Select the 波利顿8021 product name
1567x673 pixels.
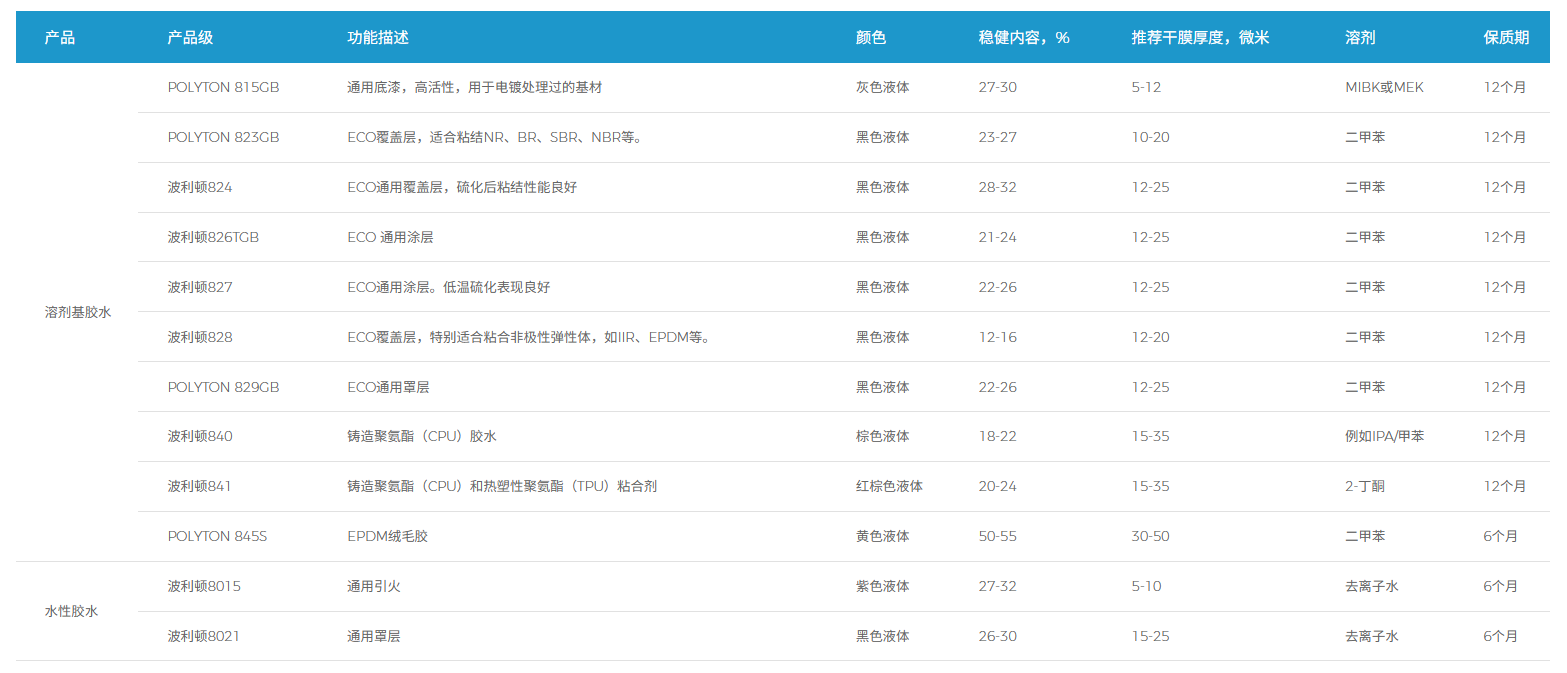point(204,637)
